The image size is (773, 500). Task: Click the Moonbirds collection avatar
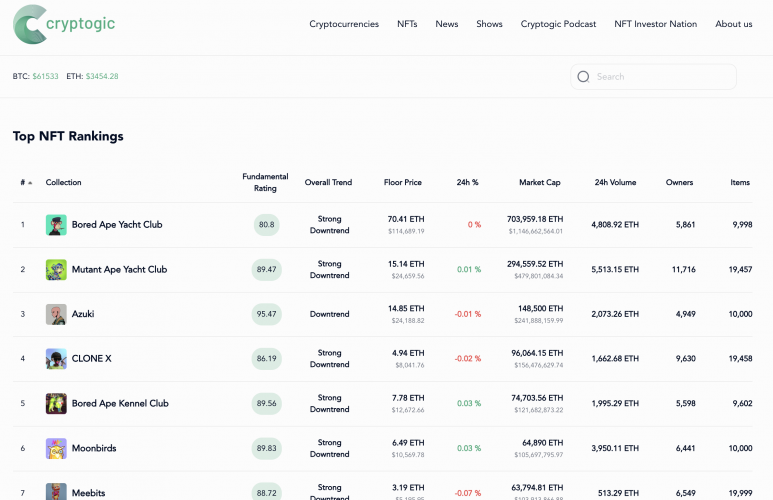tap(56, 448)
